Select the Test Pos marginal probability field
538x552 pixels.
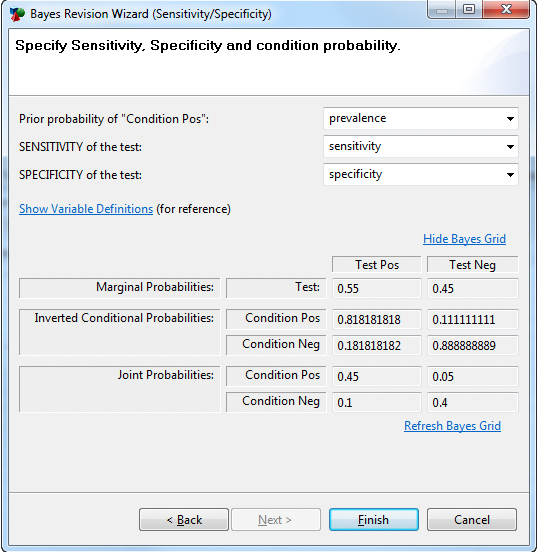click(376, 288)
